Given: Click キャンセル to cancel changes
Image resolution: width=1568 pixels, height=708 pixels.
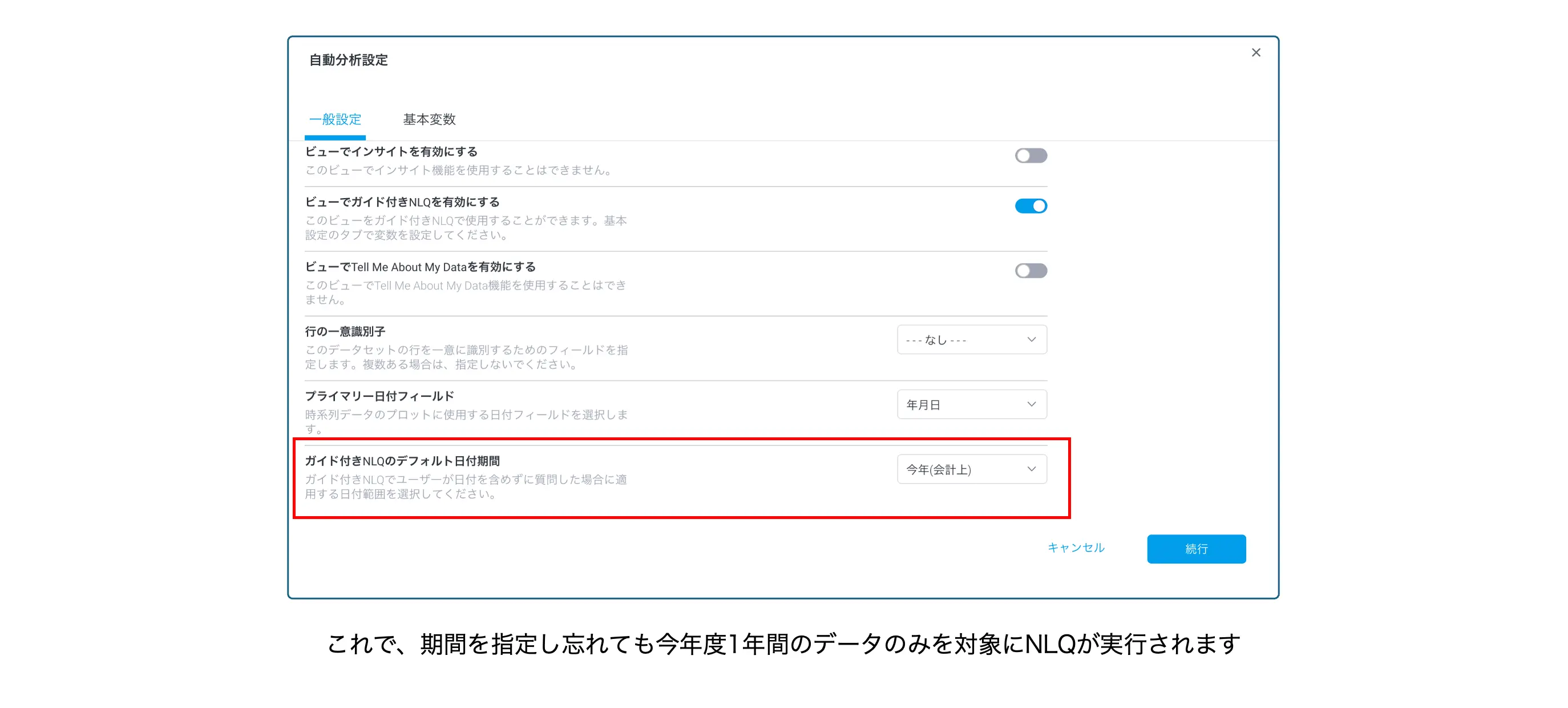Looking at the screenshot, I should (x=1076, y=548).
